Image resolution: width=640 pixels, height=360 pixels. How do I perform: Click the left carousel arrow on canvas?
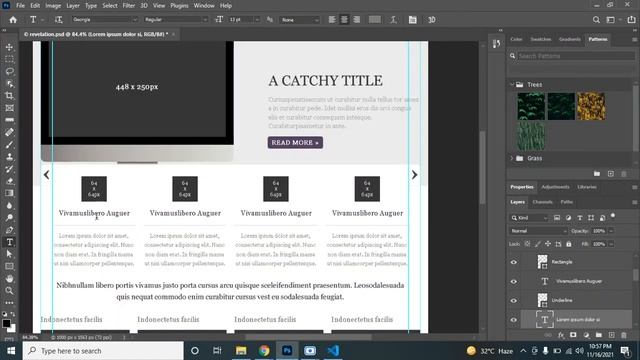[47, 175]
